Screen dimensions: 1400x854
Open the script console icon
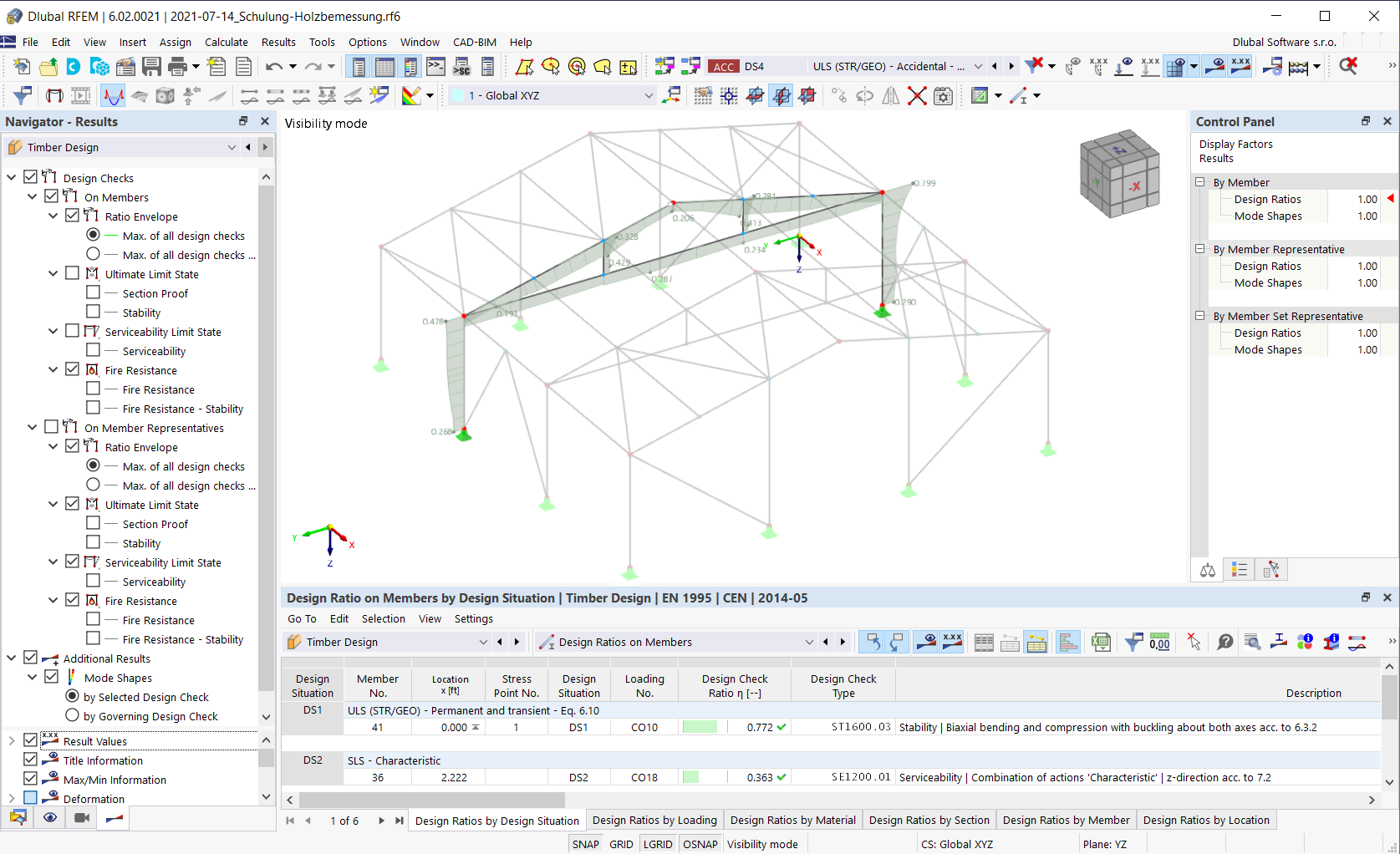coord(436,67)
